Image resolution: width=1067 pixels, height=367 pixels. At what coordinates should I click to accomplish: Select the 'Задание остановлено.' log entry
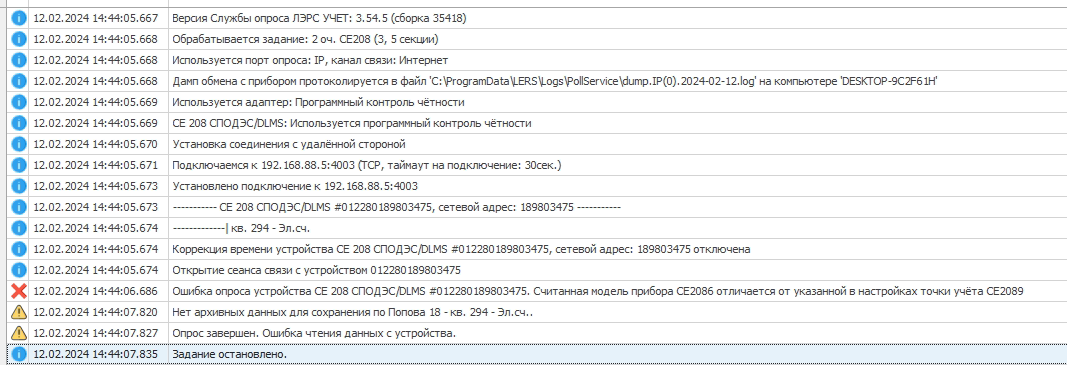click(230, 354)
